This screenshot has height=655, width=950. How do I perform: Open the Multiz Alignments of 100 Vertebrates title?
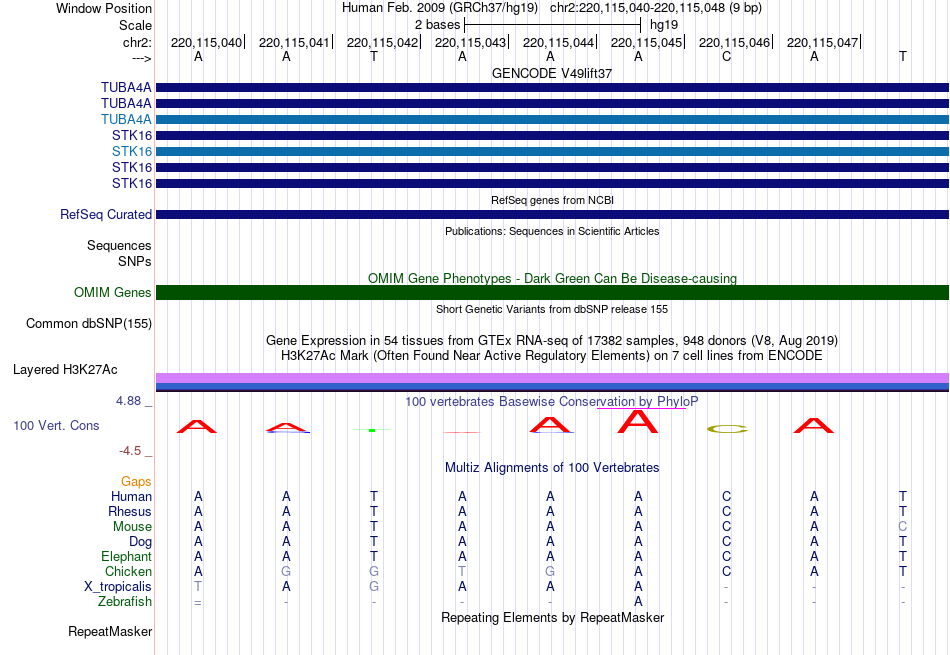(x=552, y=468)
